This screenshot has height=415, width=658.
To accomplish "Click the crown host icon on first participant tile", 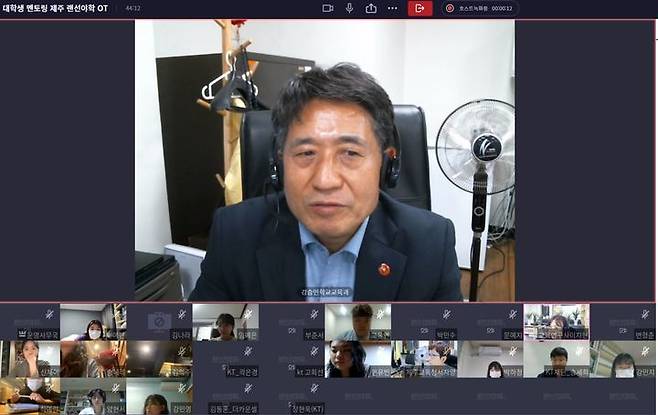I will (22, 334).
